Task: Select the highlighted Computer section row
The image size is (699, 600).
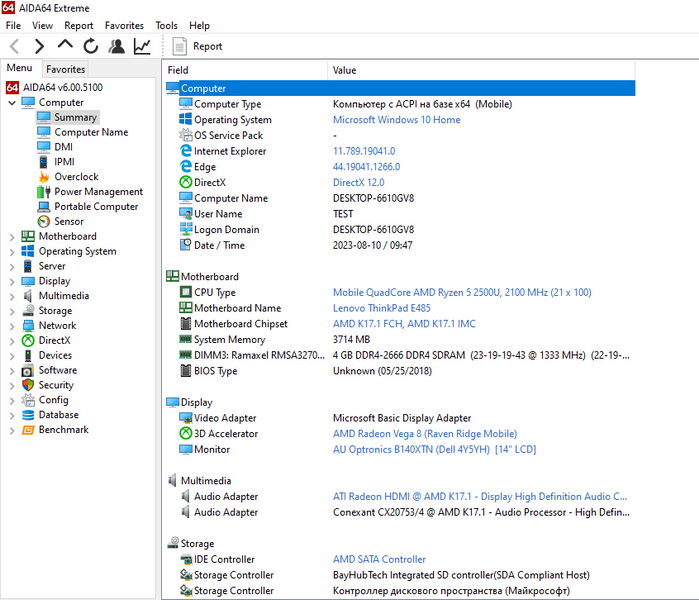Action: 400,88
